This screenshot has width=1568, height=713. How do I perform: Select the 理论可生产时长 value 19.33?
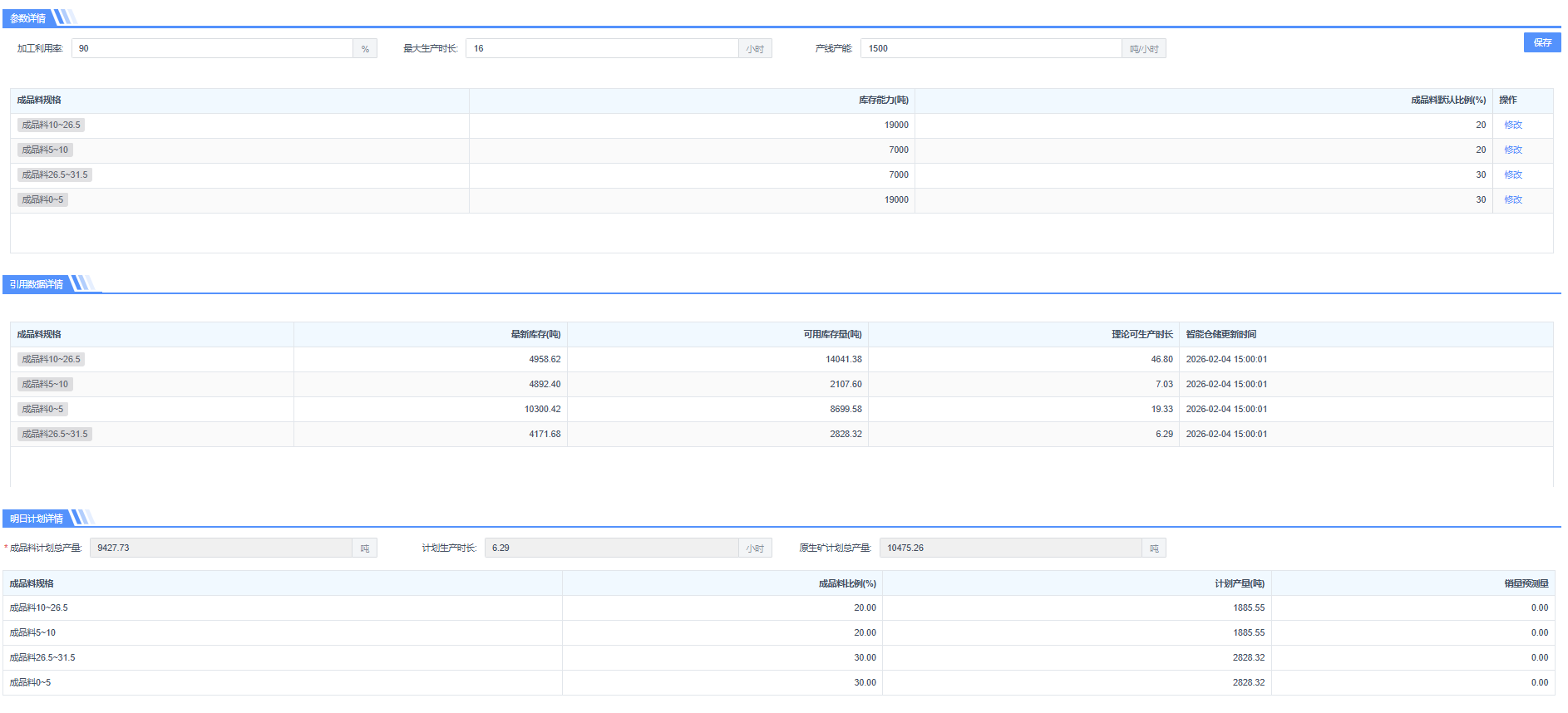coord(1162,410)
